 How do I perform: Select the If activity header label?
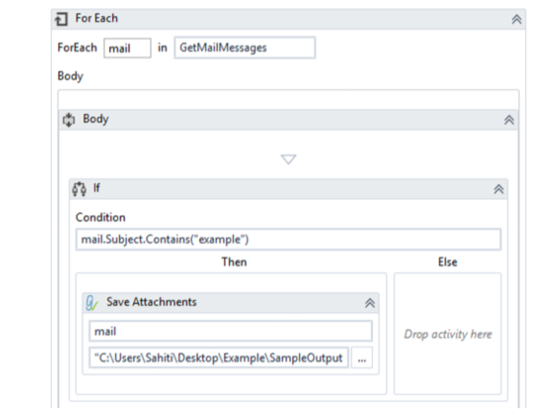coord(96,188)
